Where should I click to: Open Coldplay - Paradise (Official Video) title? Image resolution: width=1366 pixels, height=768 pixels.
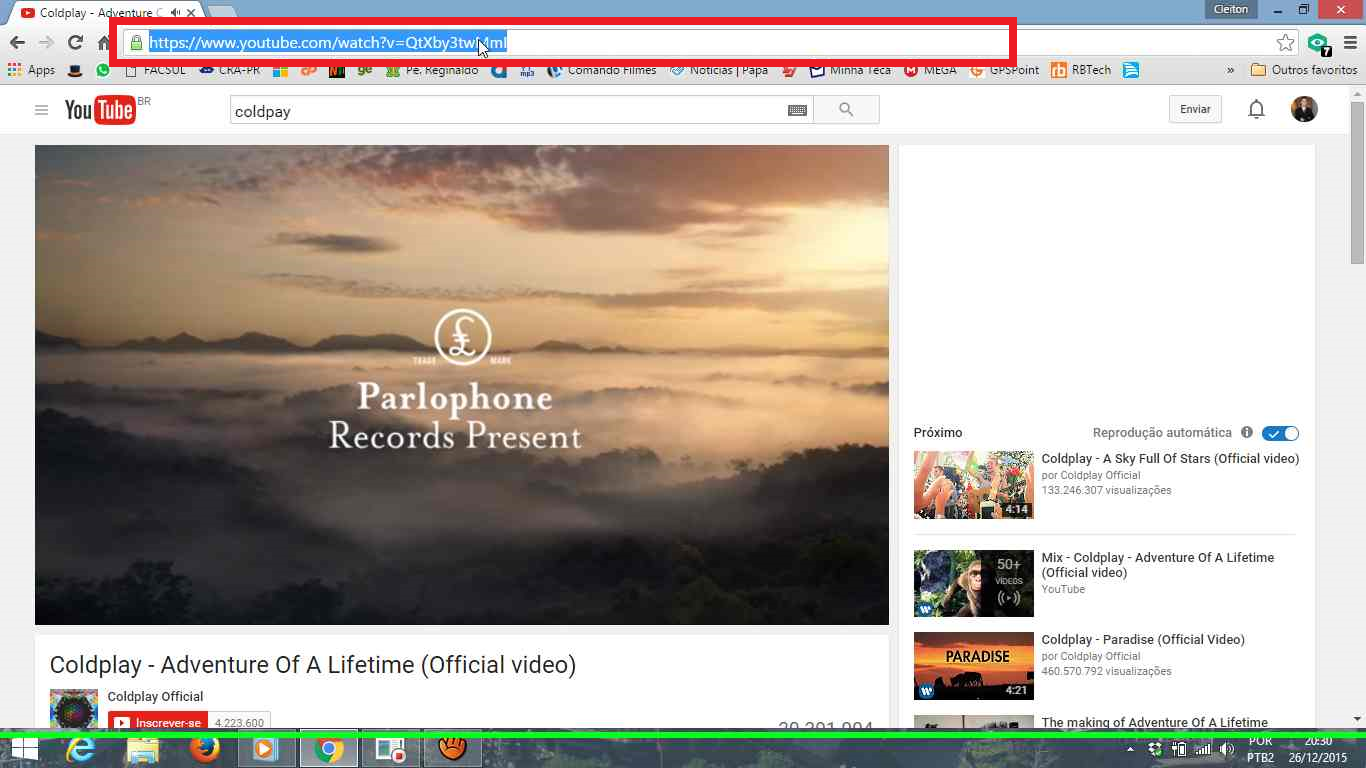(1143, 639)
